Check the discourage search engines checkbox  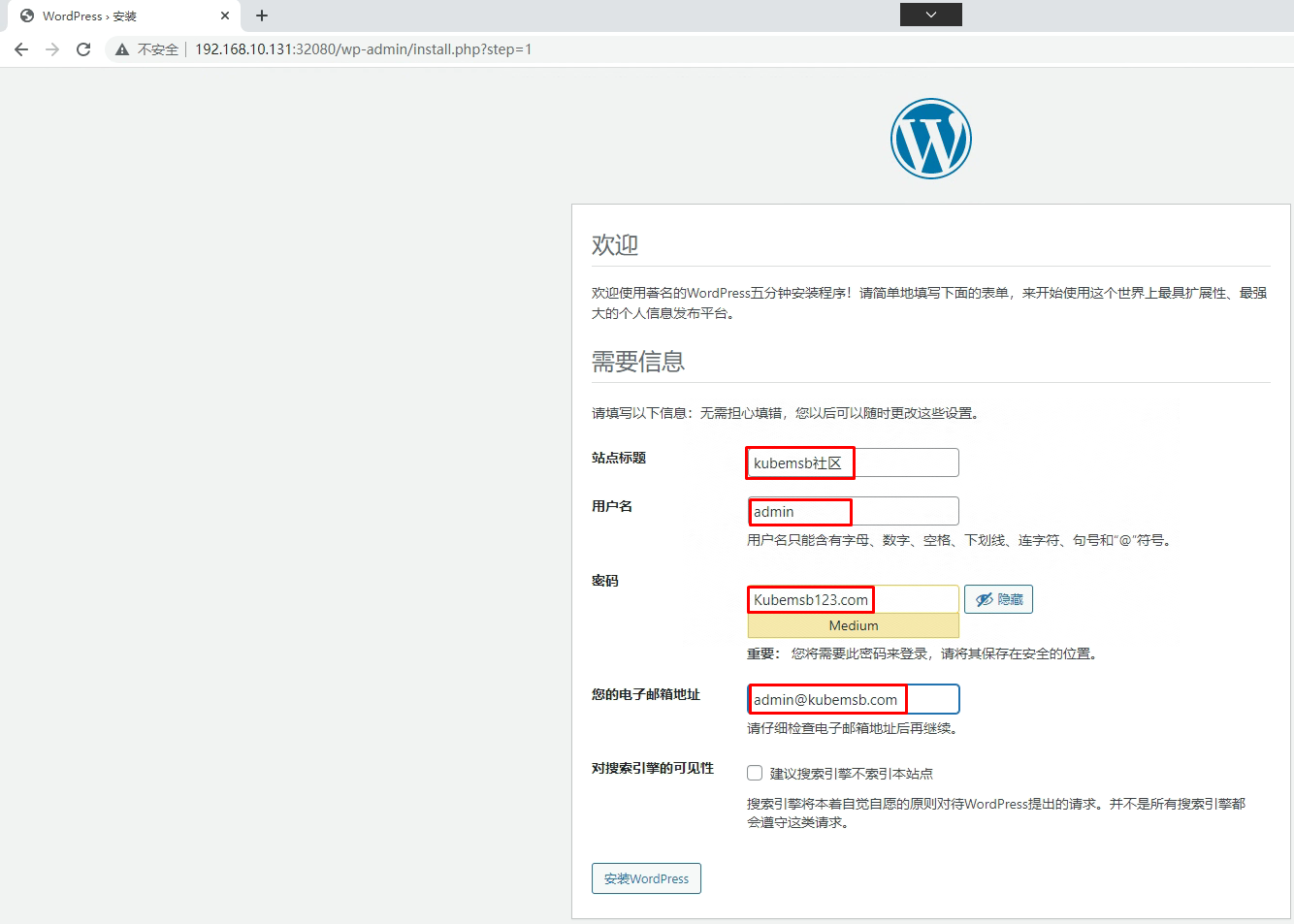[755, 773]
